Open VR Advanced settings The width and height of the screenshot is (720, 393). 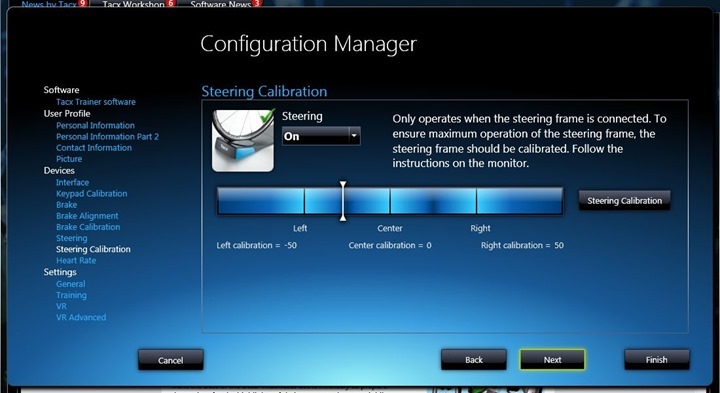pos(81,317)
